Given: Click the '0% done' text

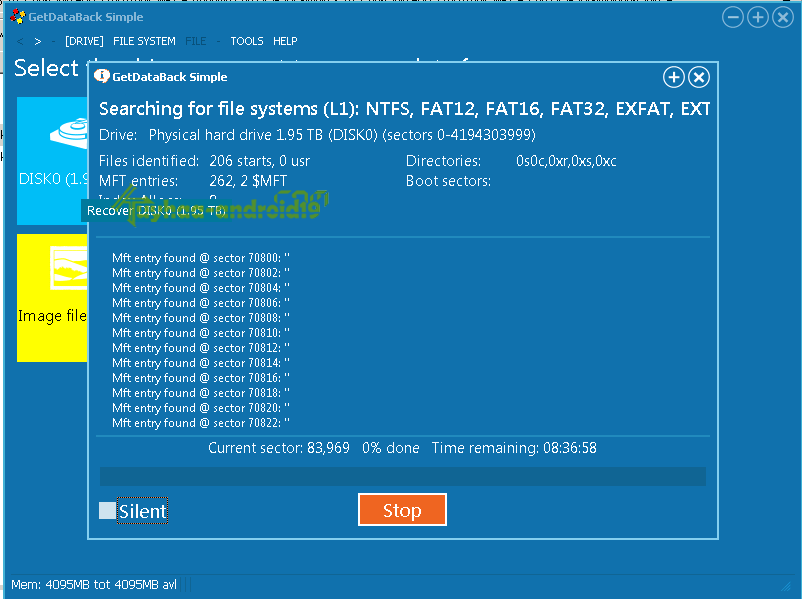Looking at the screenshot, I should coord(391,448).
